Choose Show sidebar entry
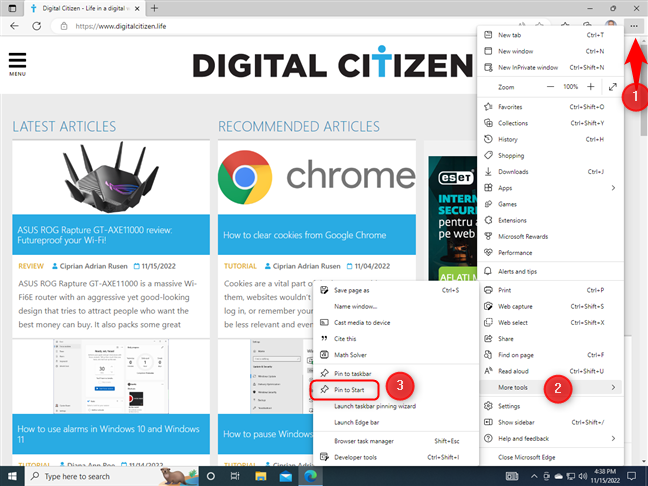 point(550,422)
